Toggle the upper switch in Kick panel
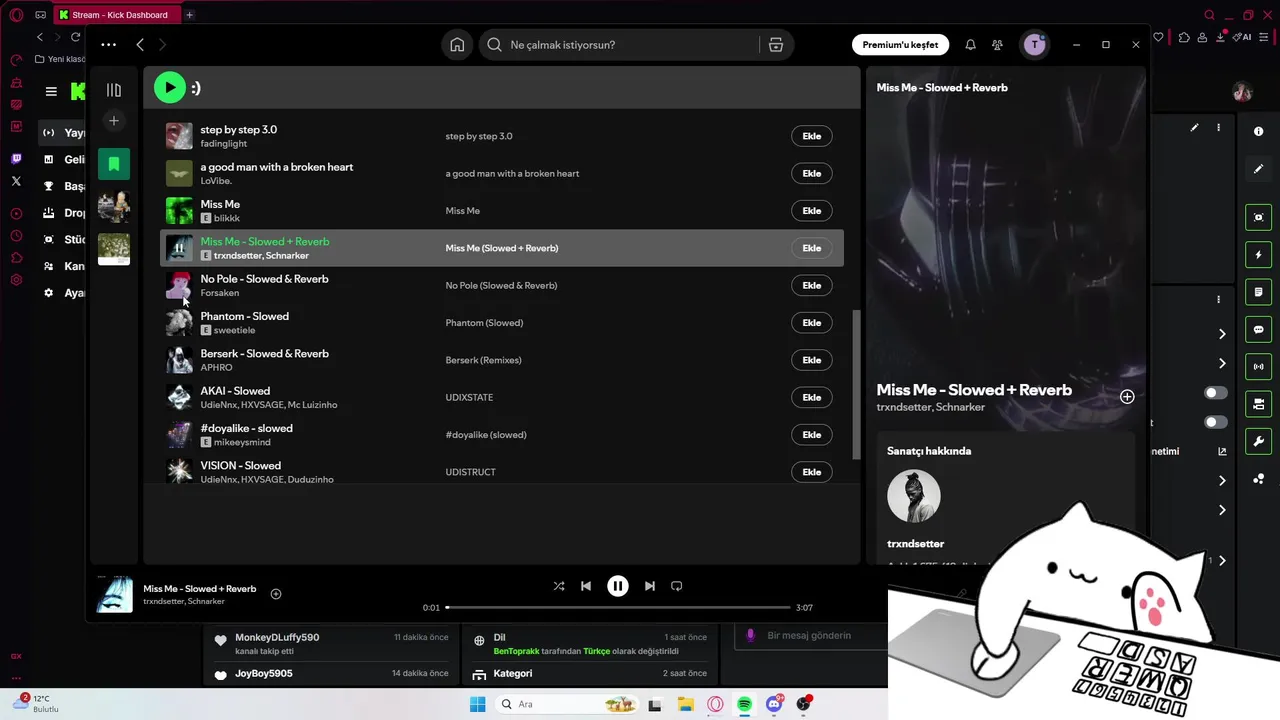This screenshot has width=1280, height=720. (1216, 393)
